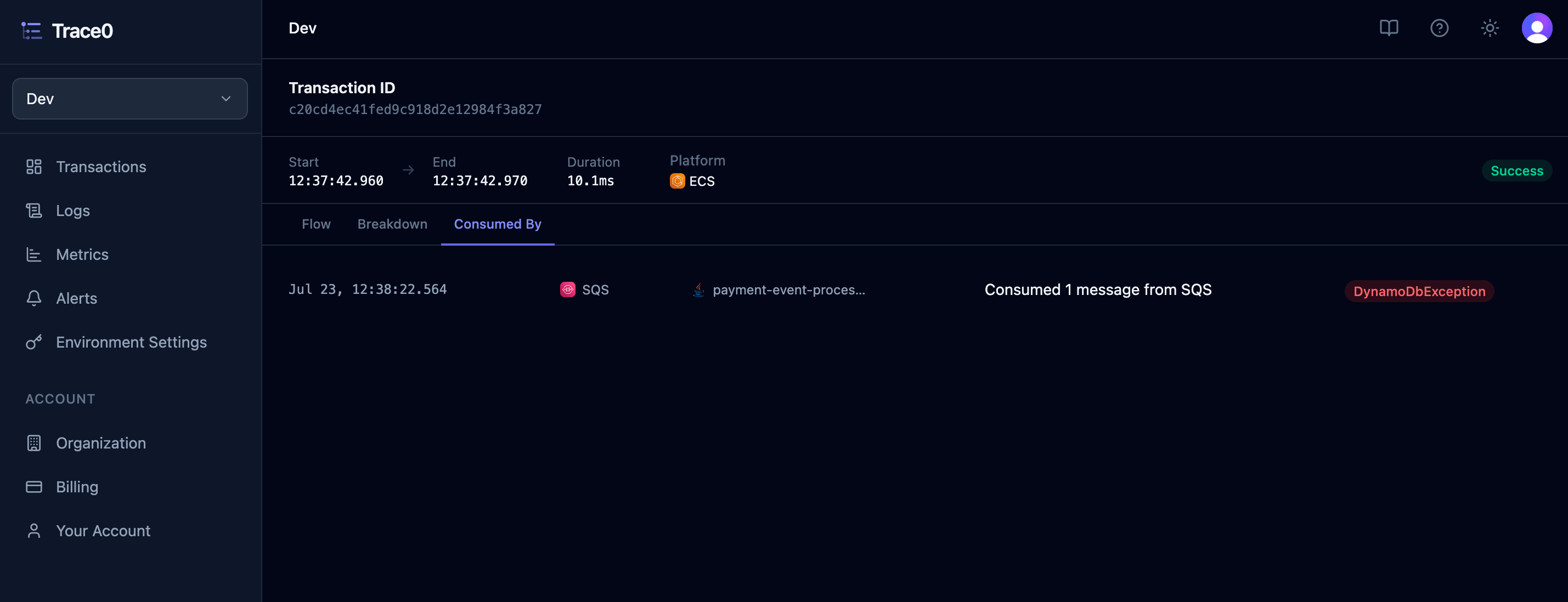The height and width of the screenshot is (602, 1568).
Task: Click the Organization building icon
Action: click(34, 442)
